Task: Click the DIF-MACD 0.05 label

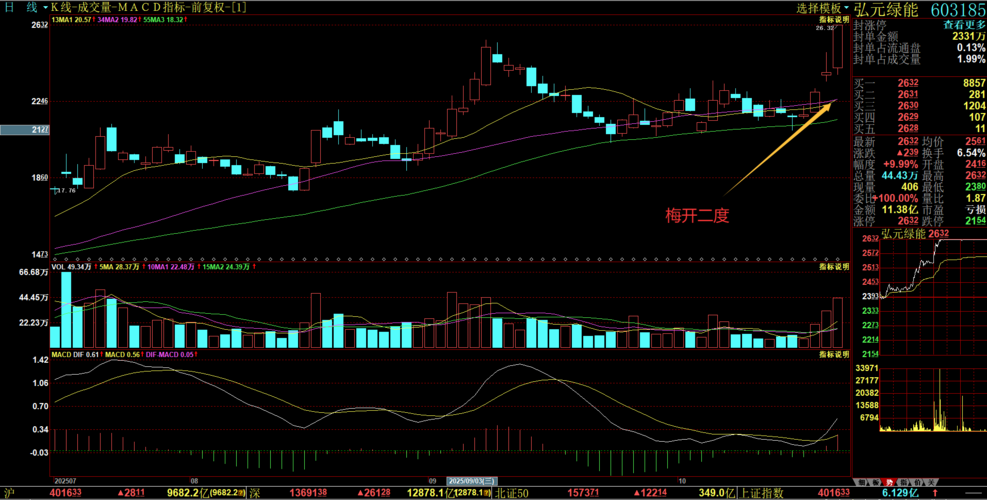Action: click(168, 356)
